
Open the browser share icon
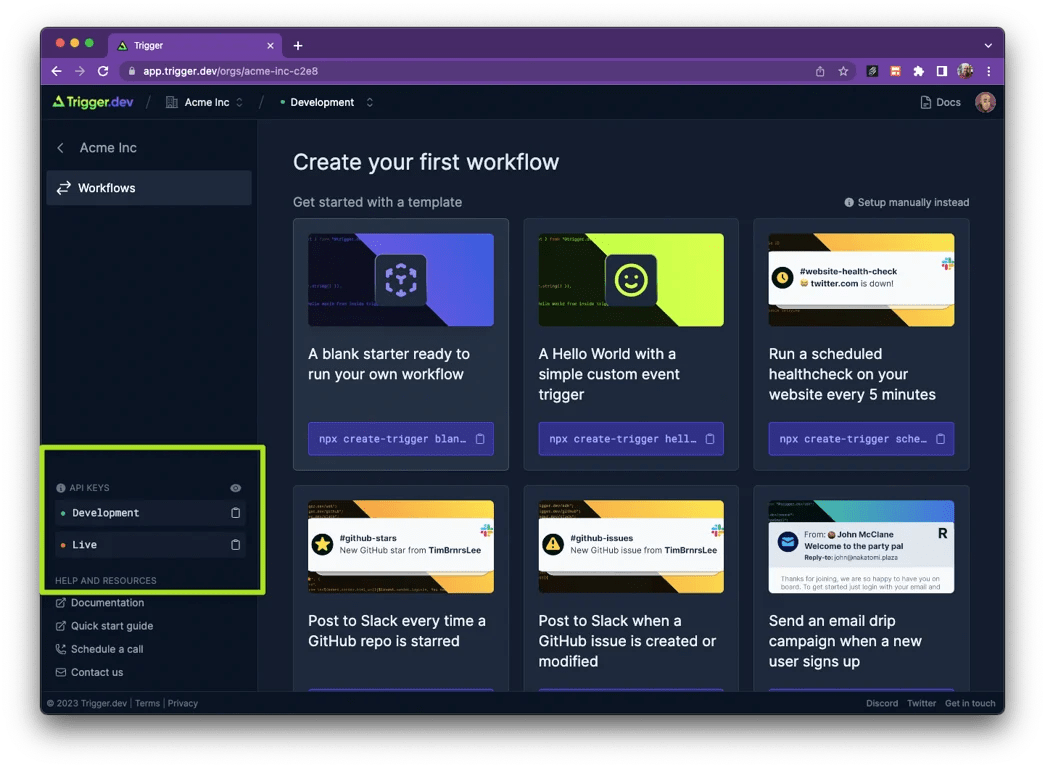click(820, 71)
